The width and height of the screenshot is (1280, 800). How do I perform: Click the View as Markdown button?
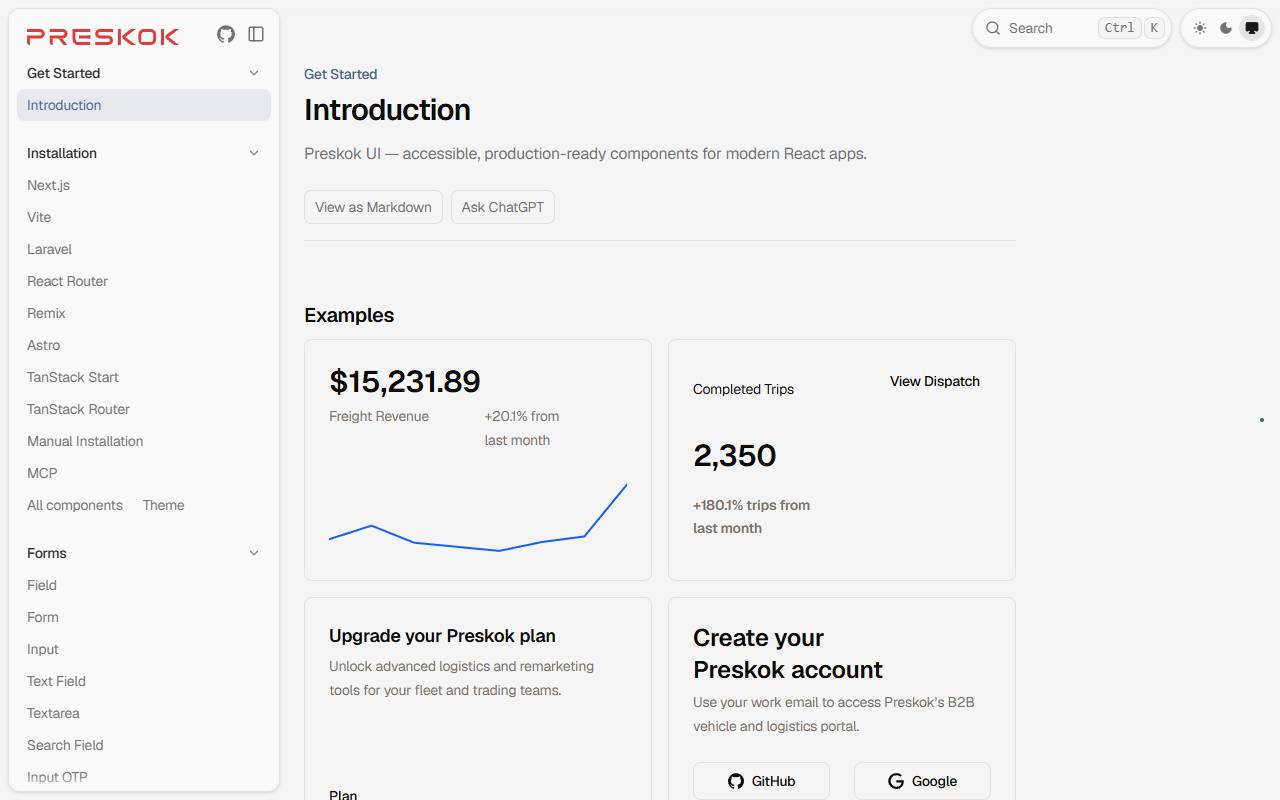[373, 207]
